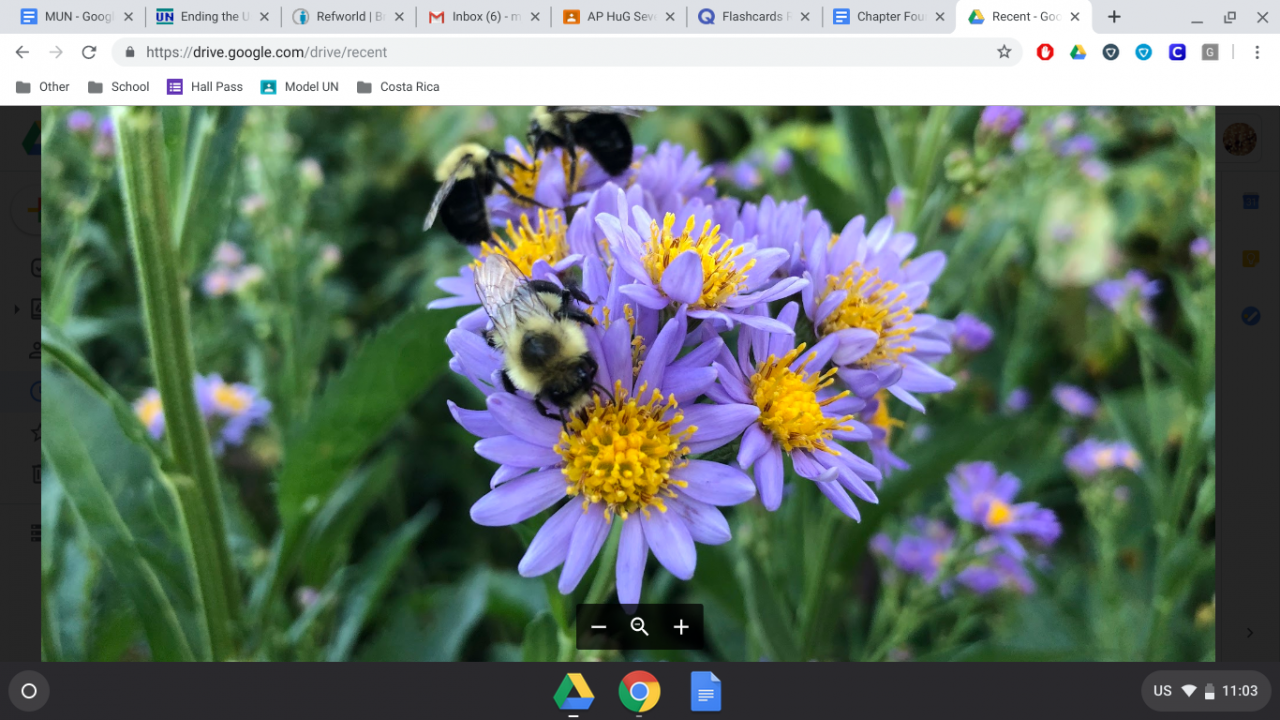Switch to the Ending the U tab
This screenshot has height=720, width=1280.
click(210, 17)
